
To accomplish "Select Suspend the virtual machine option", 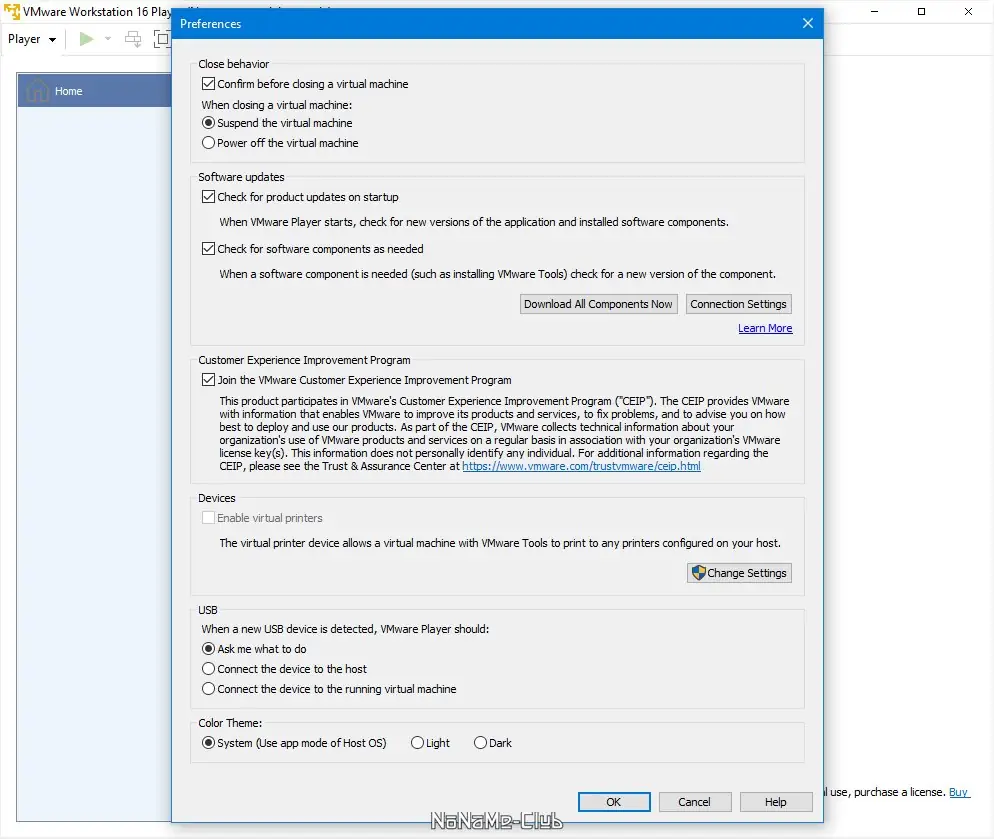I will [208, 123].
